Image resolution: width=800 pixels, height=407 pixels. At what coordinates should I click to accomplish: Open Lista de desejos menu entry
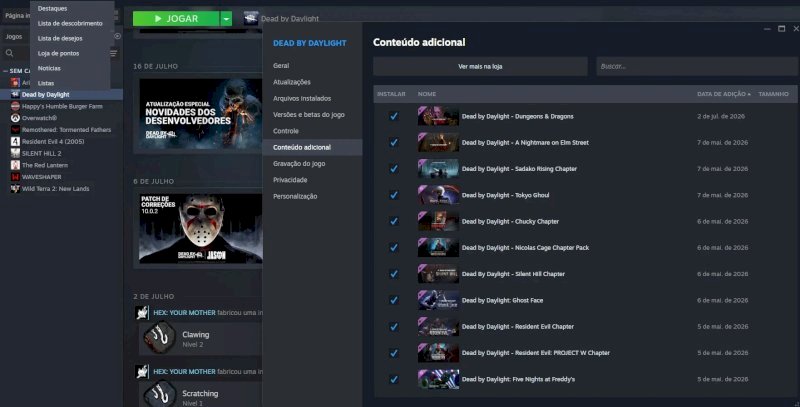(x=60, y=38)
